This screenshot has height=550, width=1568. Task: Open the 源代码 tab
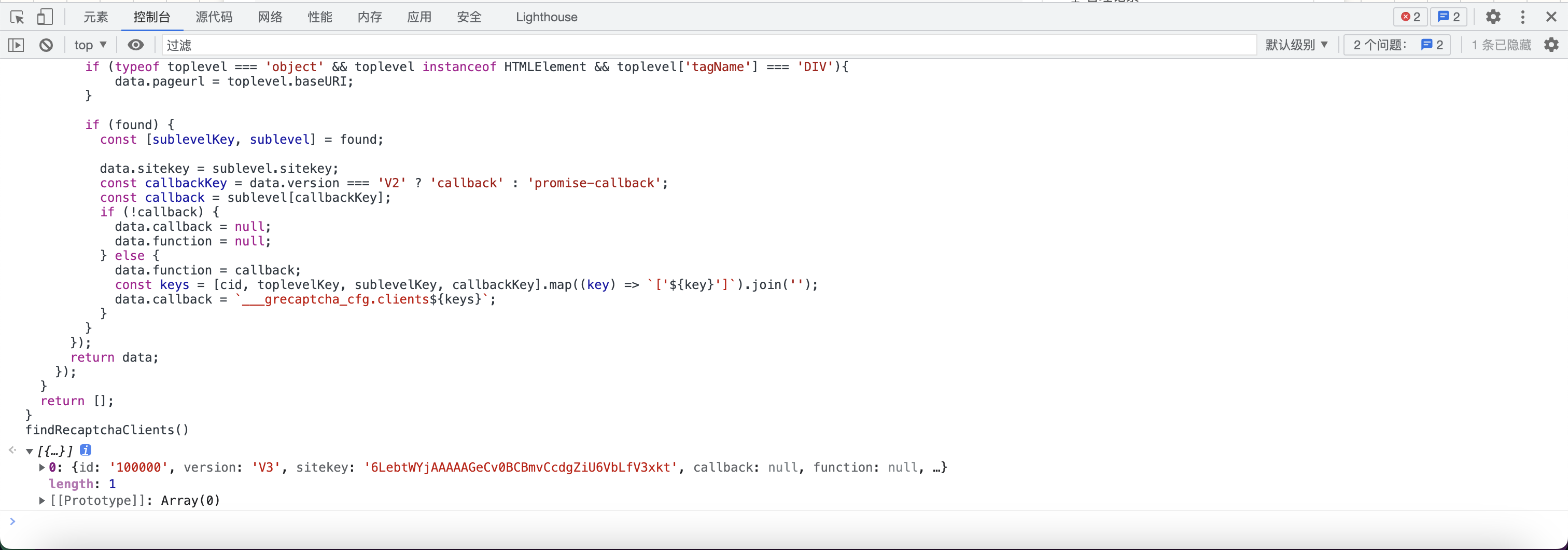[x=214, y=17]
